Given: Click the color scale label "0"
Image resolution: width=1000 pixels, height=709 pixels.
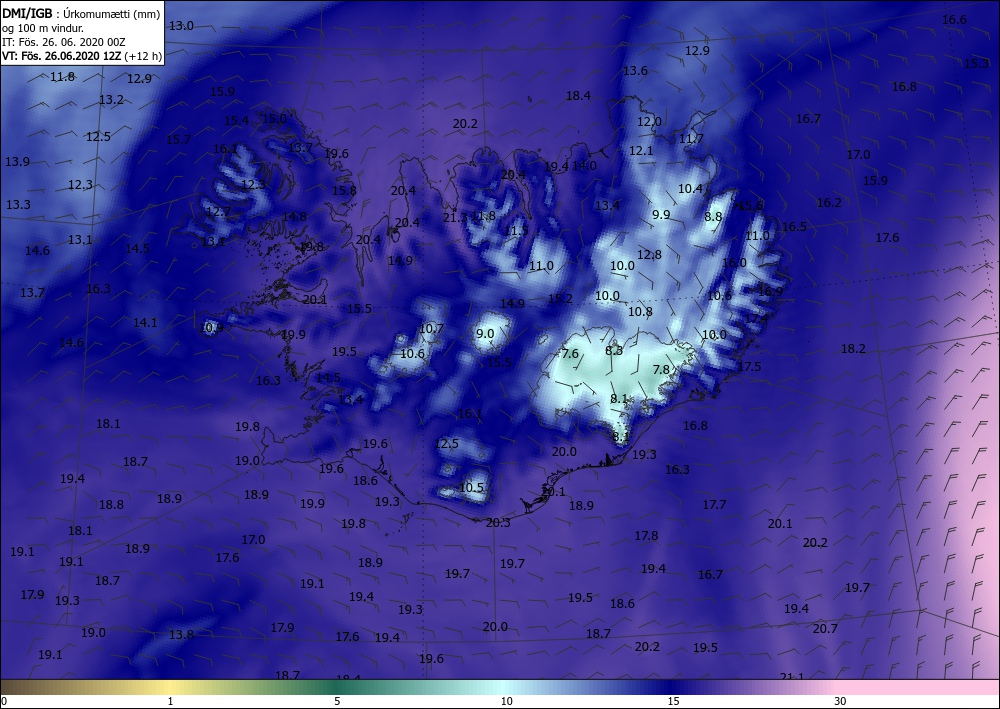Looking at the screenshot, I should [4, 701].
